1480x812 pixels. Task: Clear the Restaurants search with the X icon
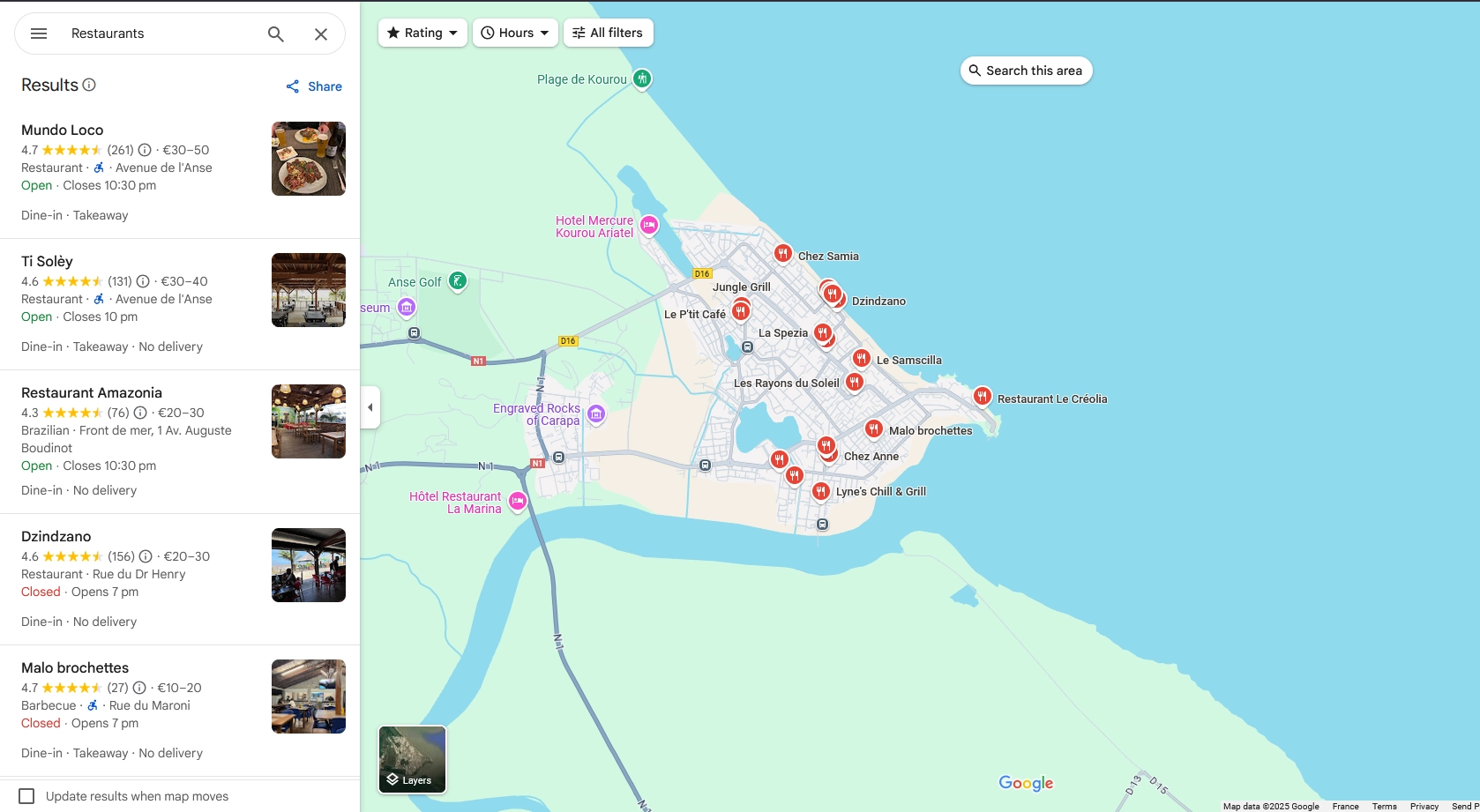321,34
